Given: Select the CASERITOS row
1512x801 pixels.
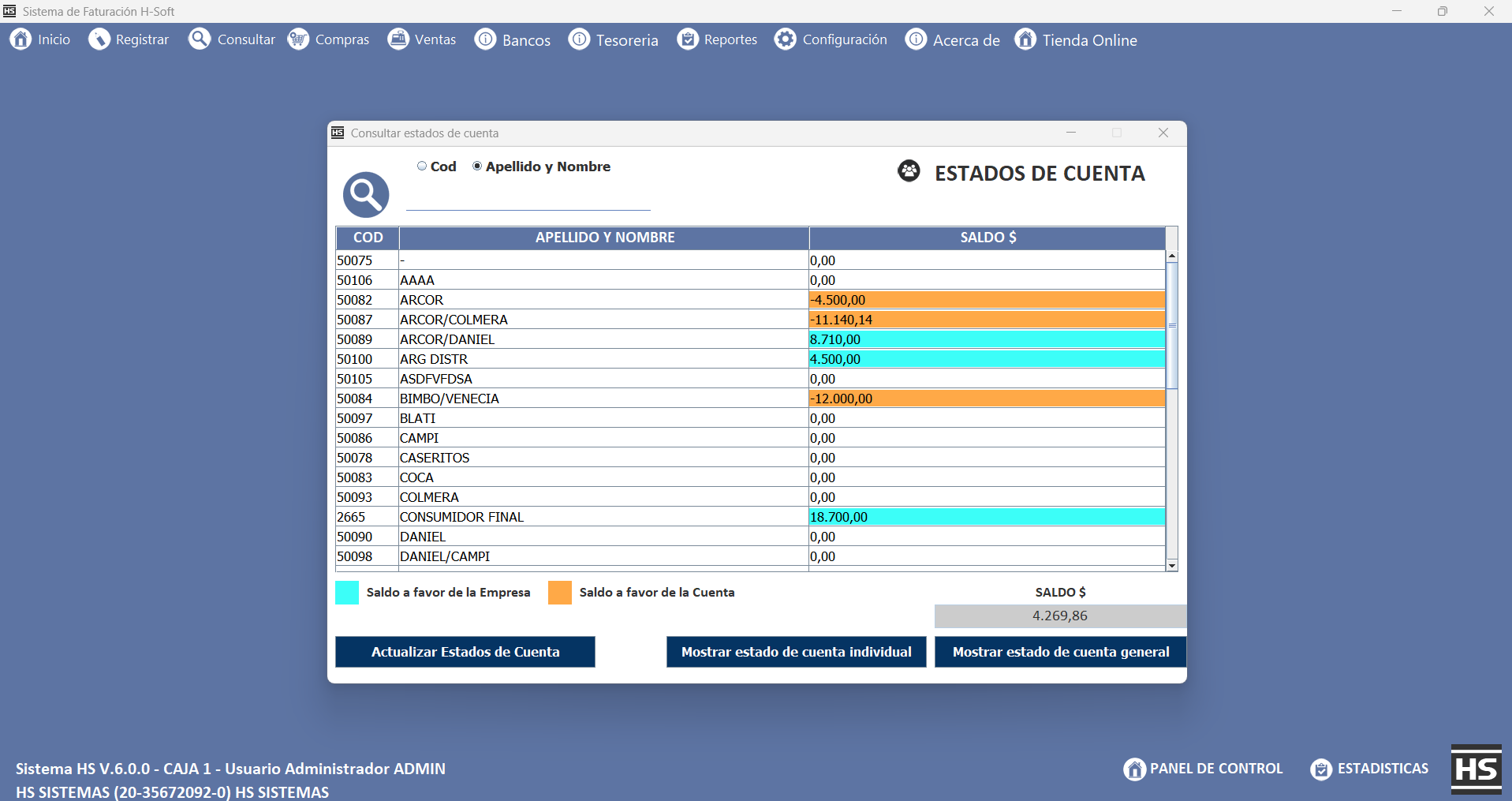Looking at the screenshot, I should [x=750, y=458].
